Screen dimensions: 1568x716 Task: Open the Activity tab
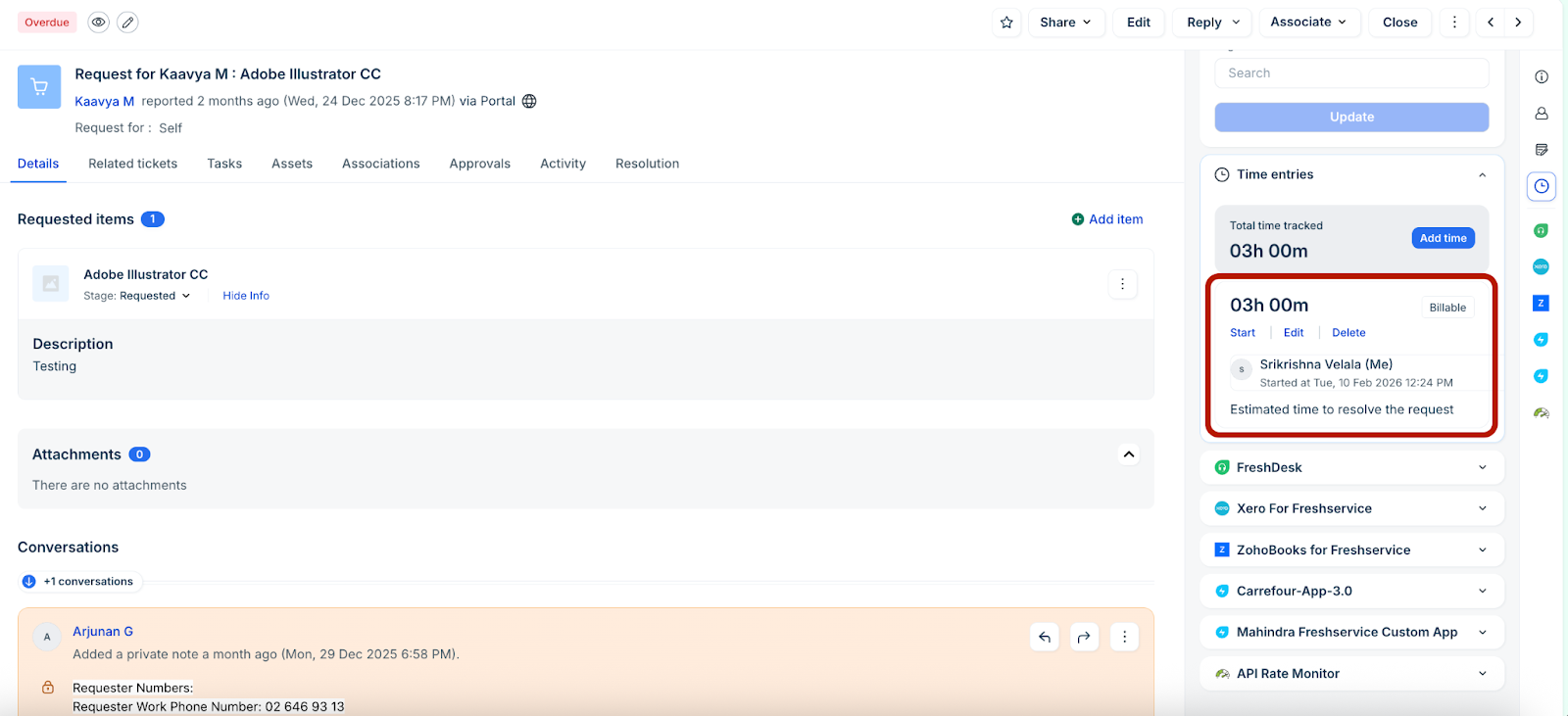(563, 164)
